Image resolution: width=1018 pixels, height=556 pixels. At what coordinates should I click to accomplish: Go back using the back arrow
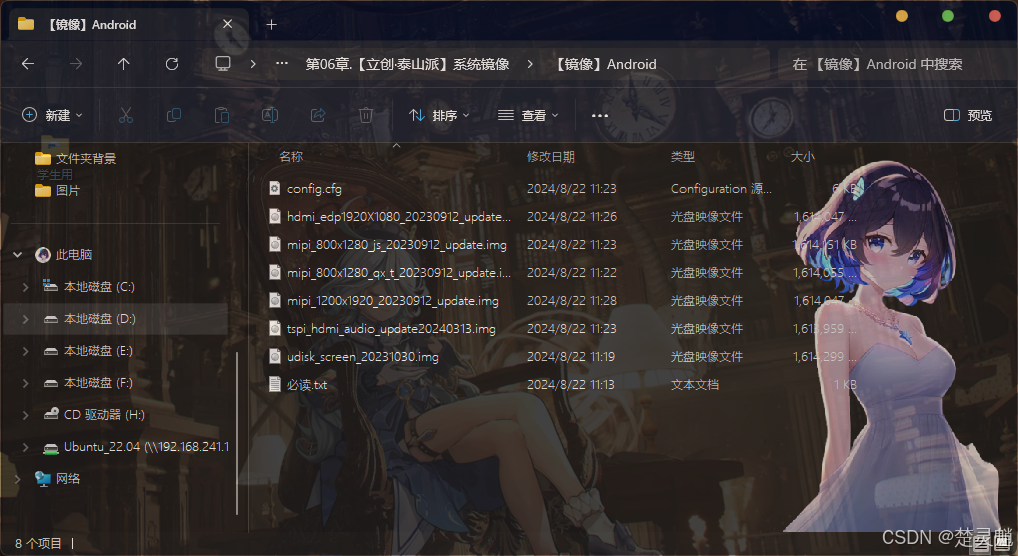[x=28, y=64]
